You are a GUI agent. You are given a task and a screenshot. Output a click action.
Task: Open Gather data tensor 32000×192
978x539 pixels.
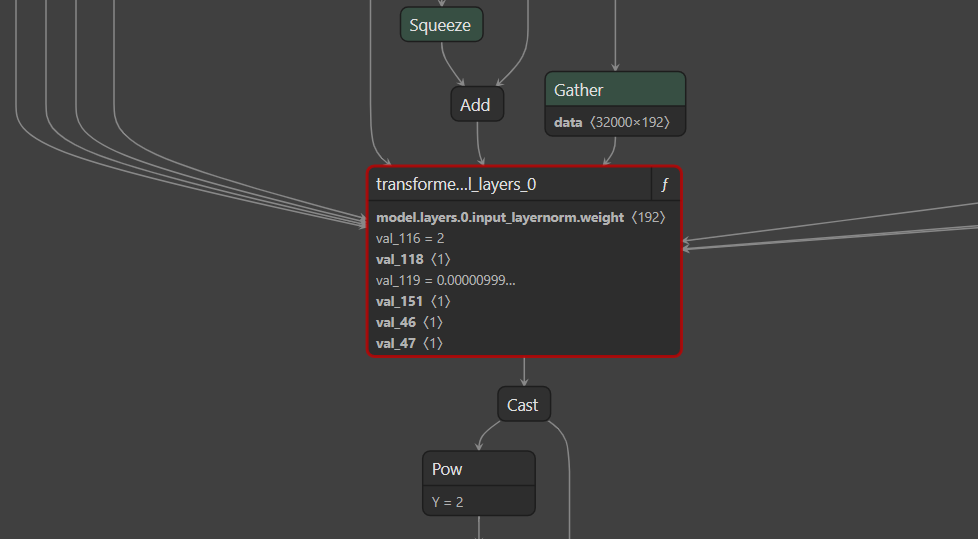point(614,122)
